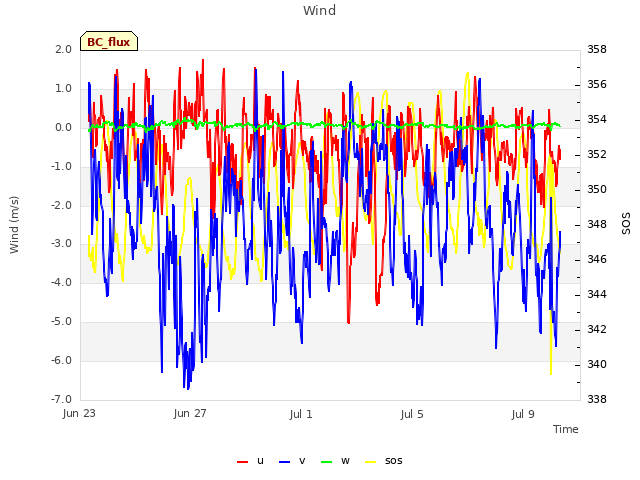Viewport: 640px width, 480px height.
Task: Click the Wind chart title
Action: [320, 10]
